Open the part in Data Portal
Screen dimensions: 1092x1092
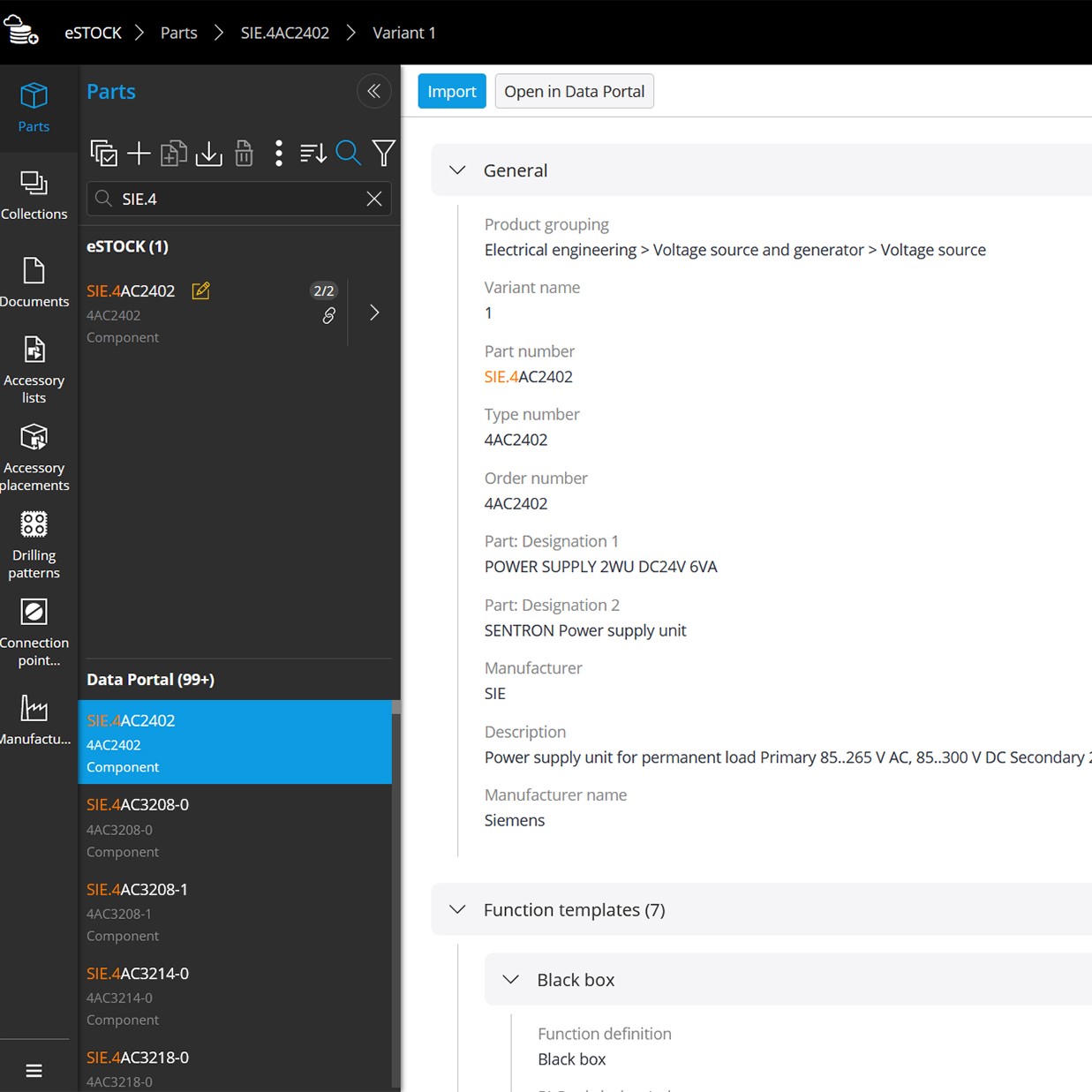tap(574, 91)
